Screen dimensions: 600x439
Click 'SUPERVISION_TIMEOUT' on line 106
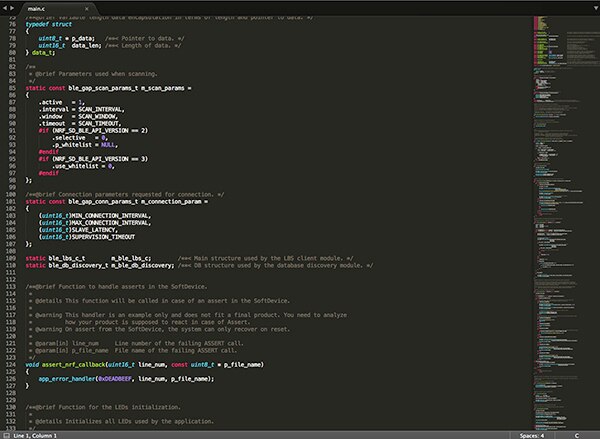[x=103, y=237]
